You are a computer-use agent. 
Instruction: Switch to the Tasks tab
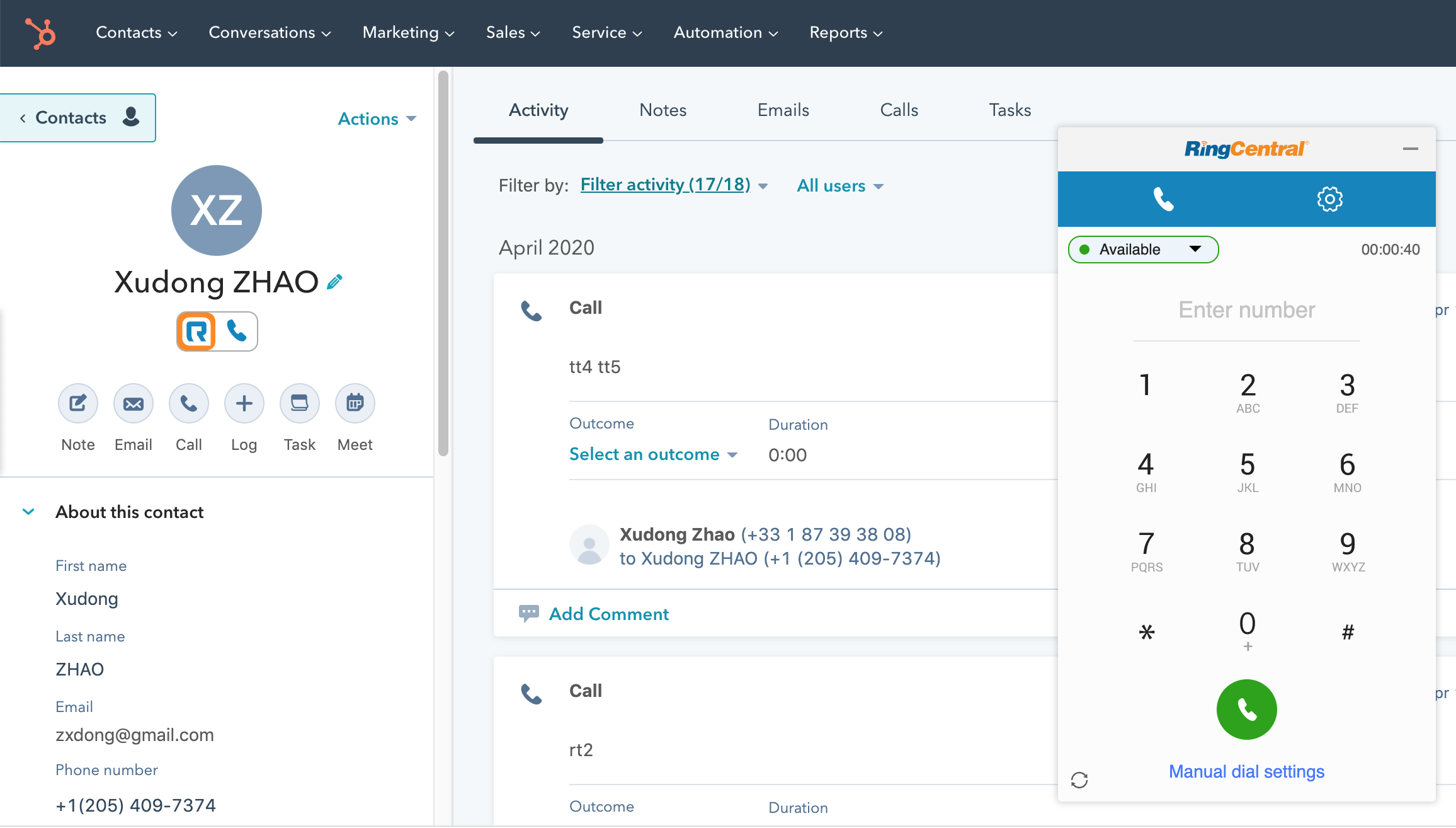(1010, 110)
